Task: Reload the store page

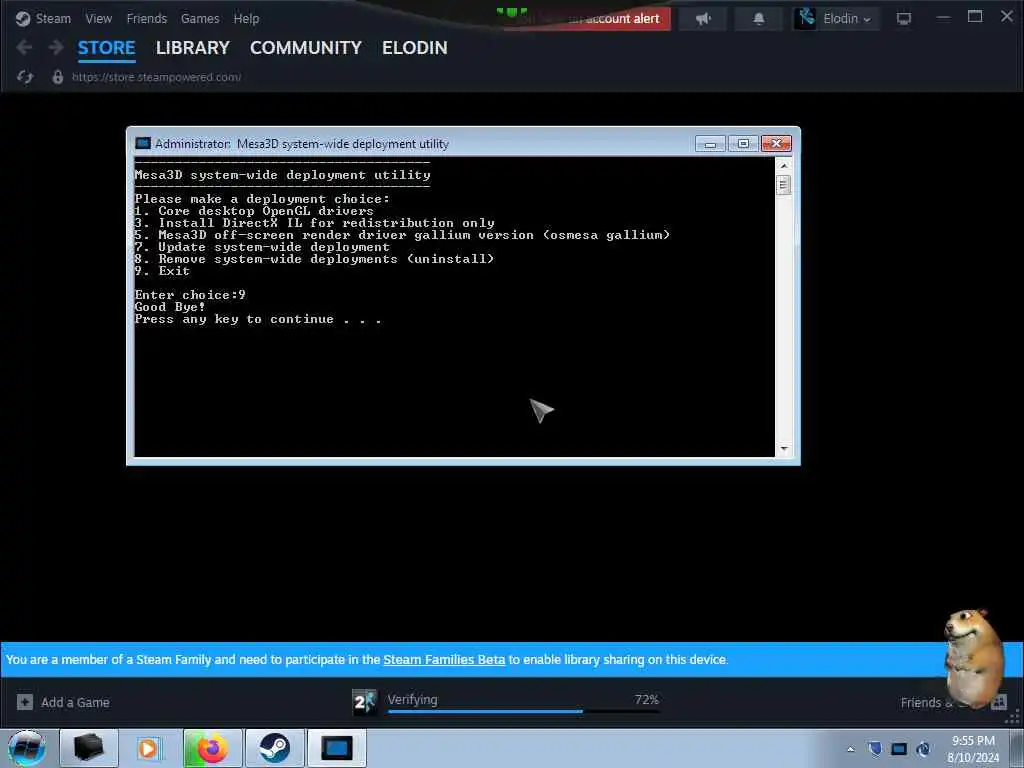Action: pyautogui.click(x=25, y=77)
